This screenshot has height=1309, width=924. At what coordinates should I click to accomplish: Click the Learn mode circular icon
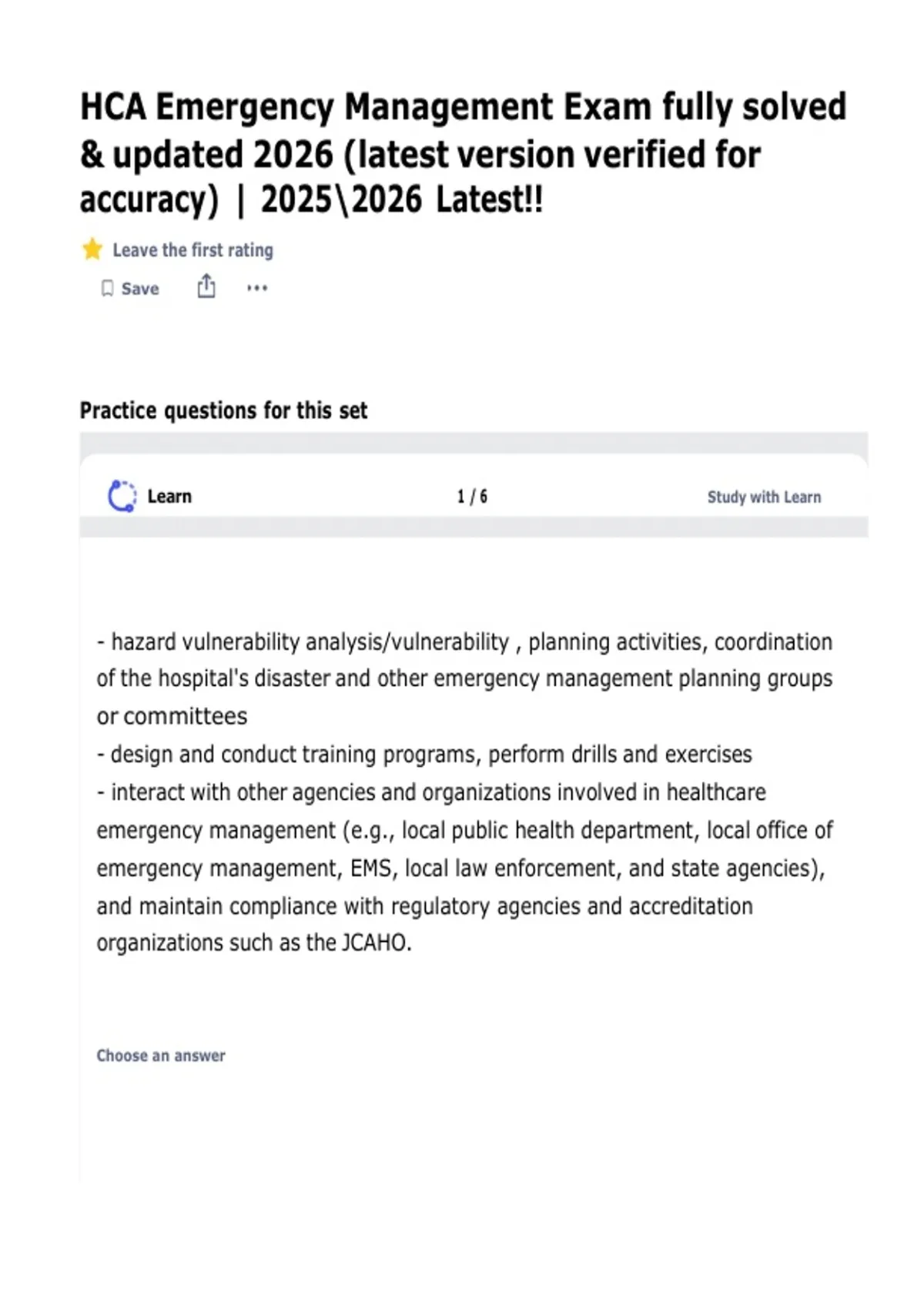pos(122,496)
